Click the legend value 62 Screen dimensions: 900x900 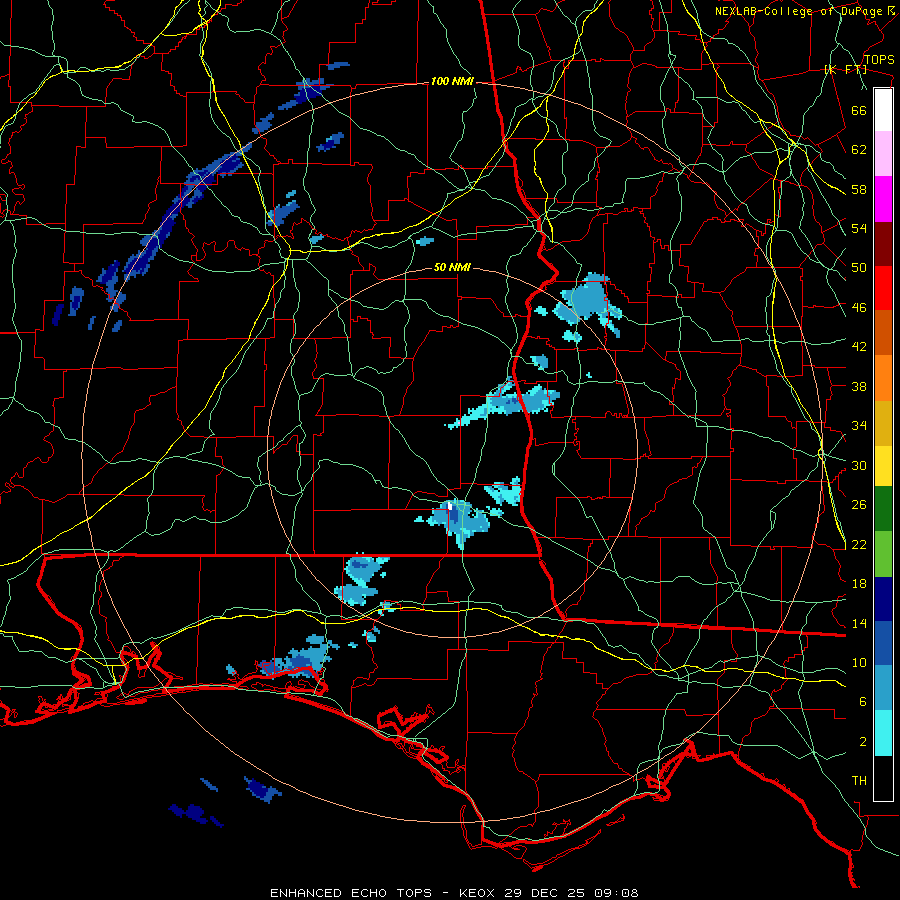[x=859, y=150]
